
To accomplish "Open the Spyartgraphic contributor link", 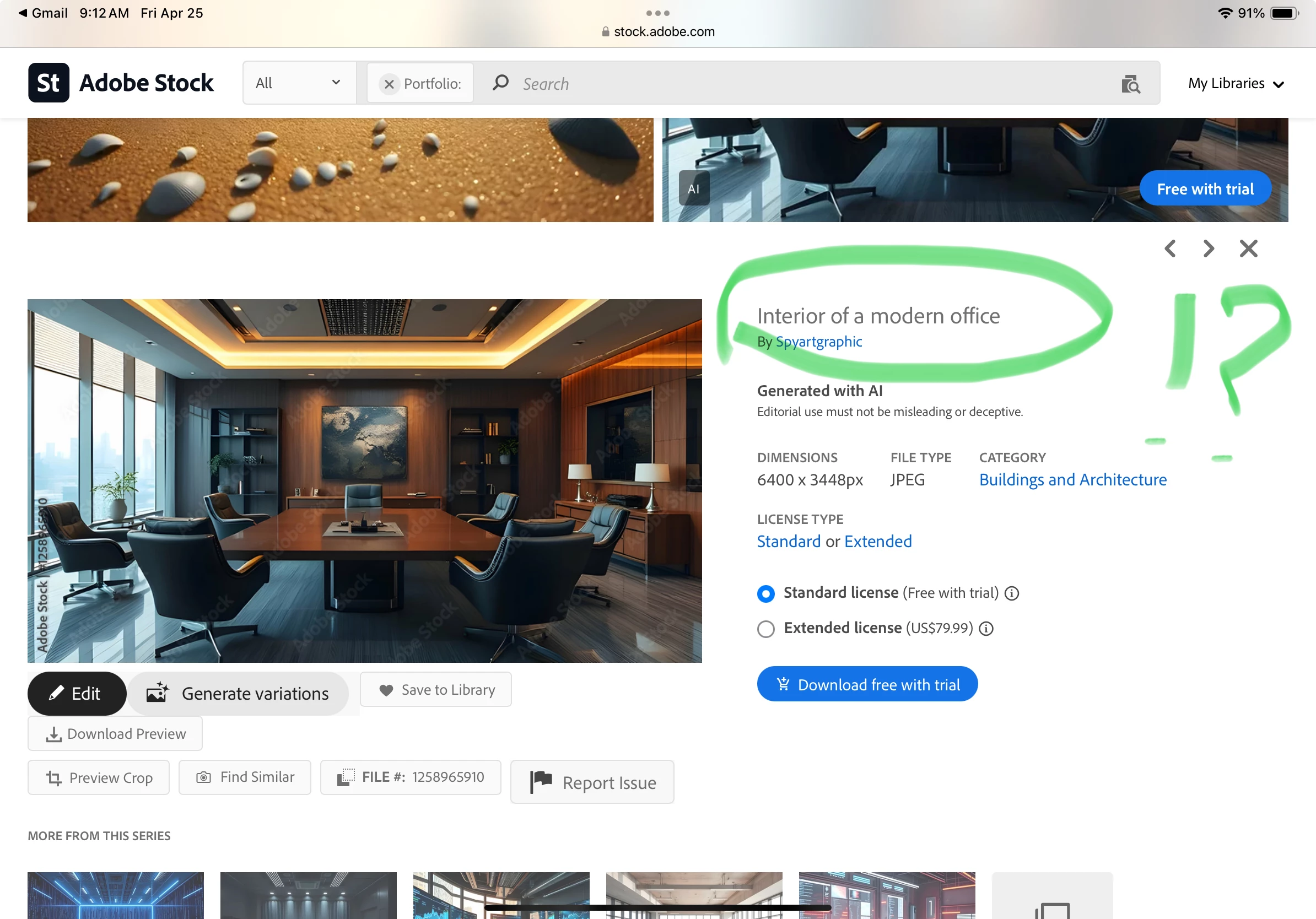I will pyautogui.click(x=818, y=342).
